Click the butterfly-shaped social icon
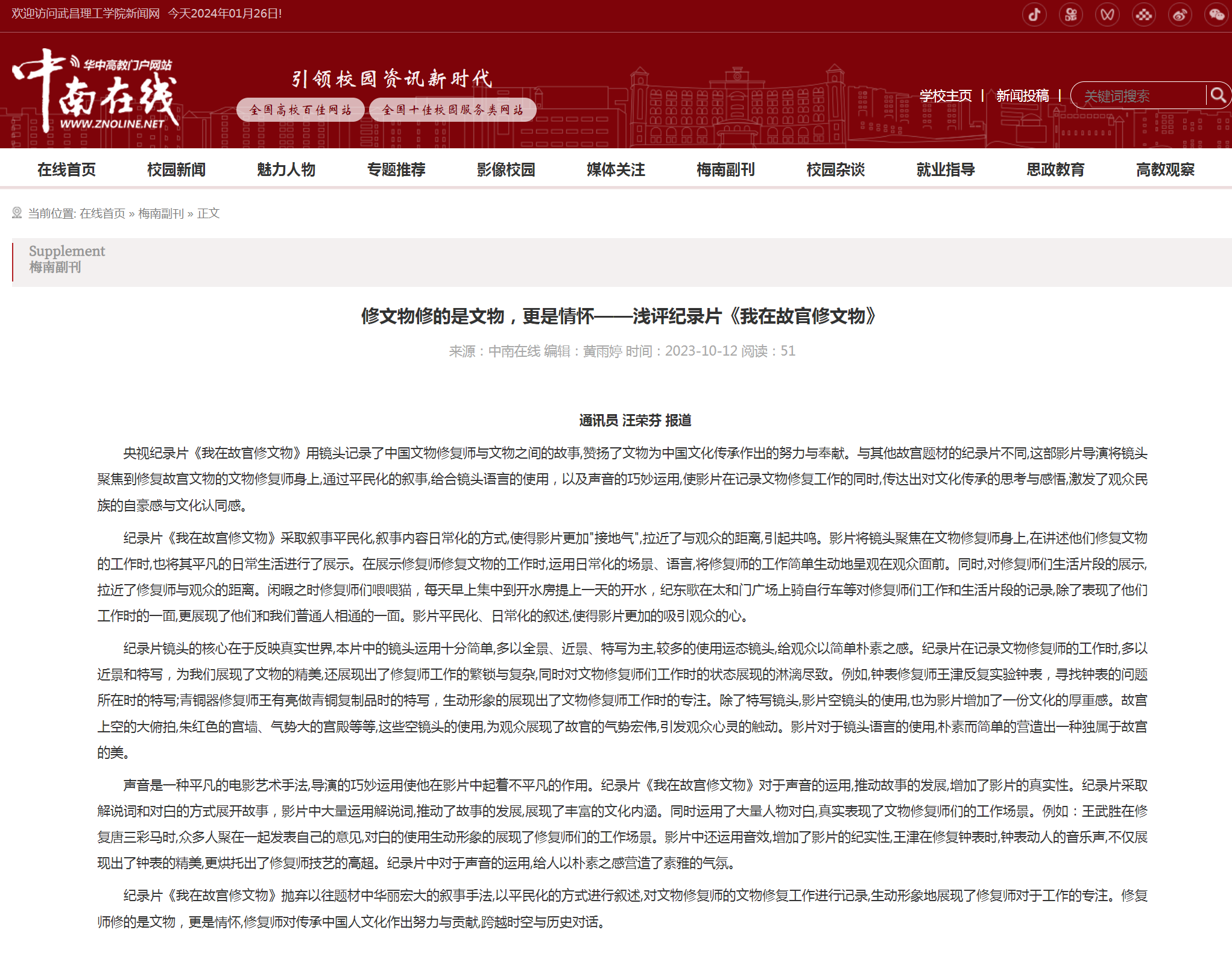This screenshot has width=1232, height=956. coord(1107,14)
